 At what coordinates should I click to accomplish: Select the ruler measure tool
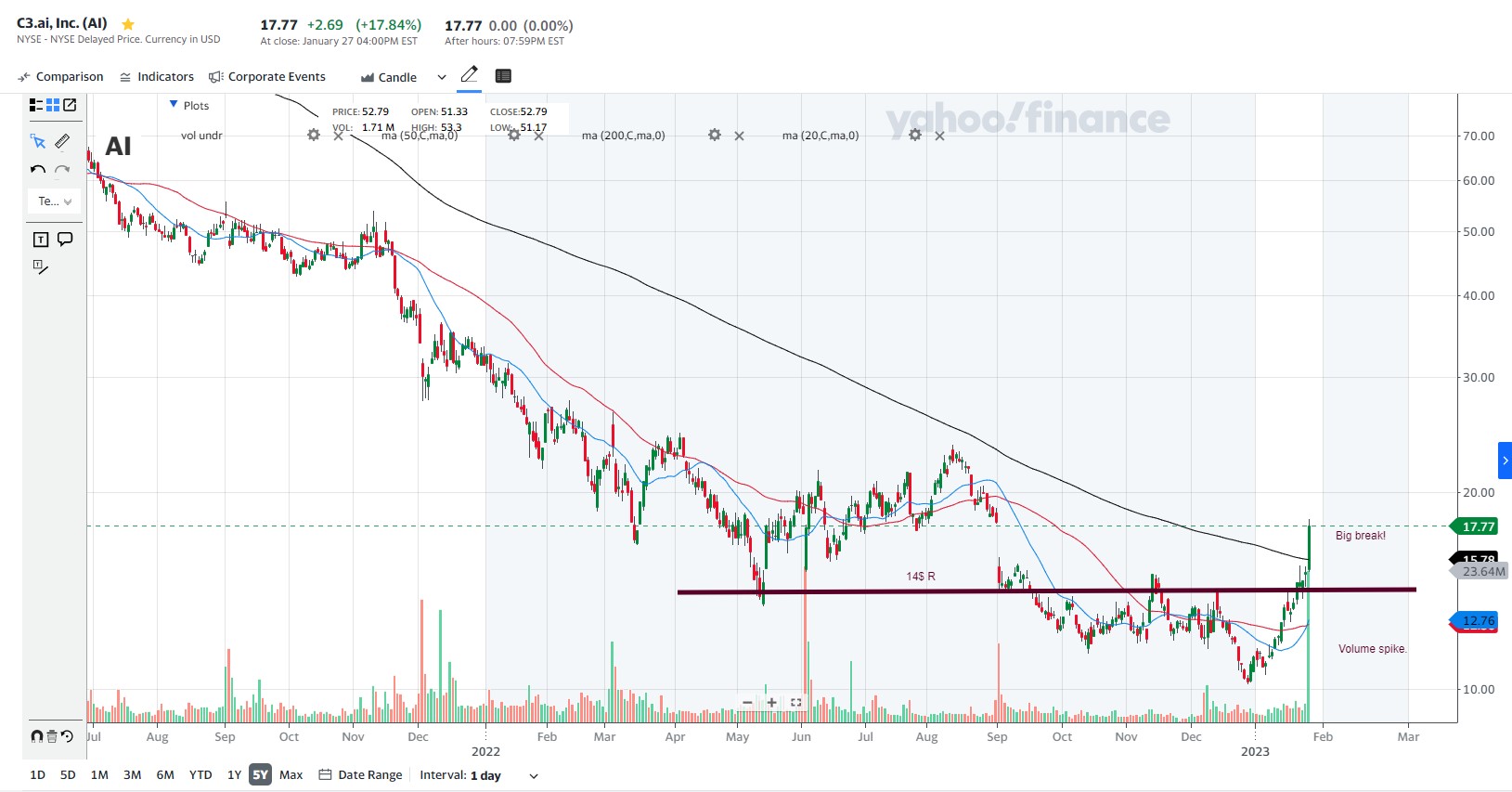(x=62, y=141)
